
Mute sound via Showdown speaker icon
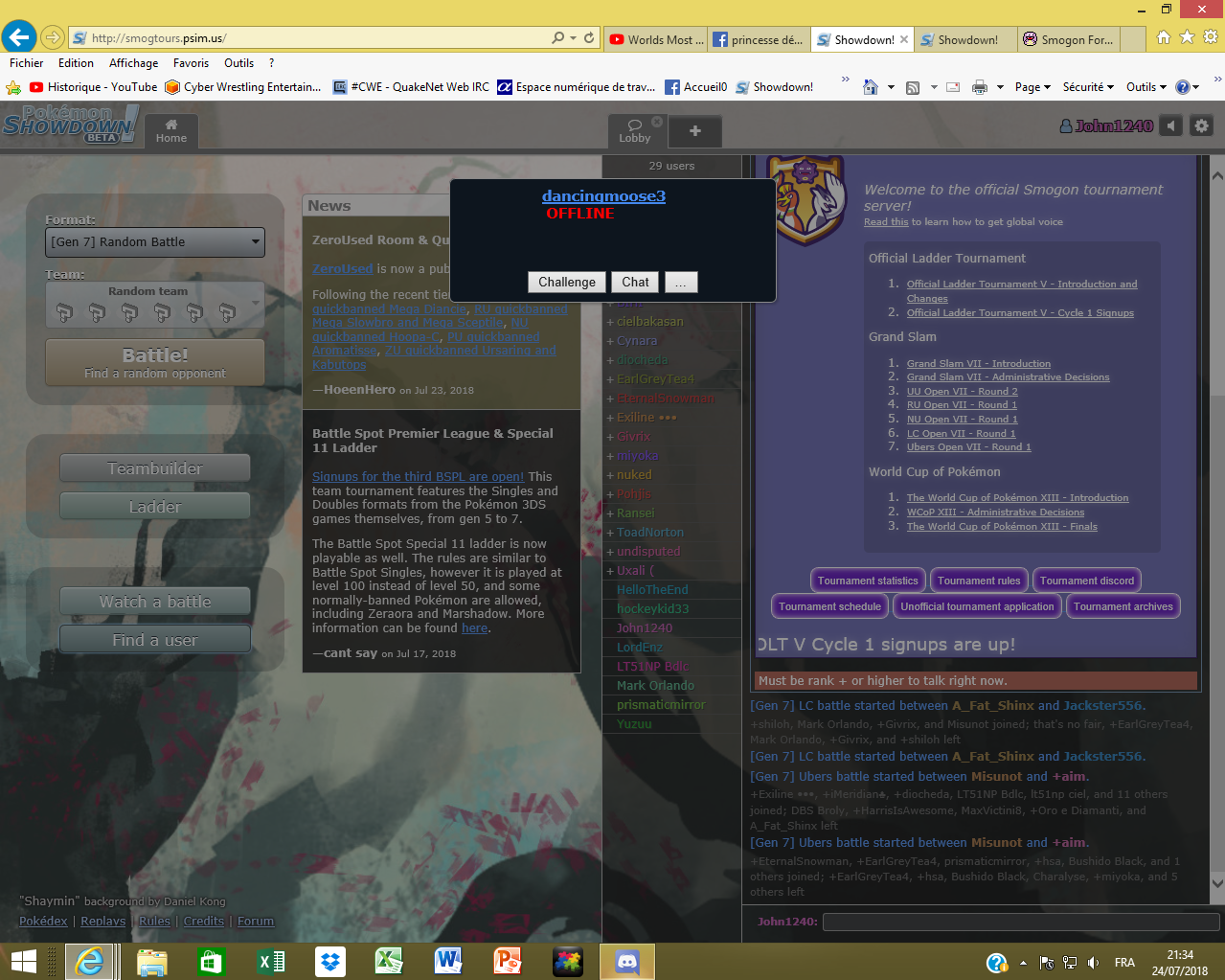tap(1171, 125)
